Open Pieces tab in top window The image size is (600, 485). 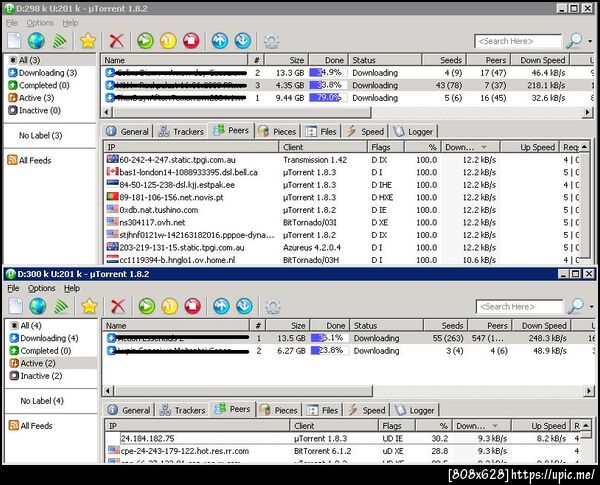coord(277,132)
